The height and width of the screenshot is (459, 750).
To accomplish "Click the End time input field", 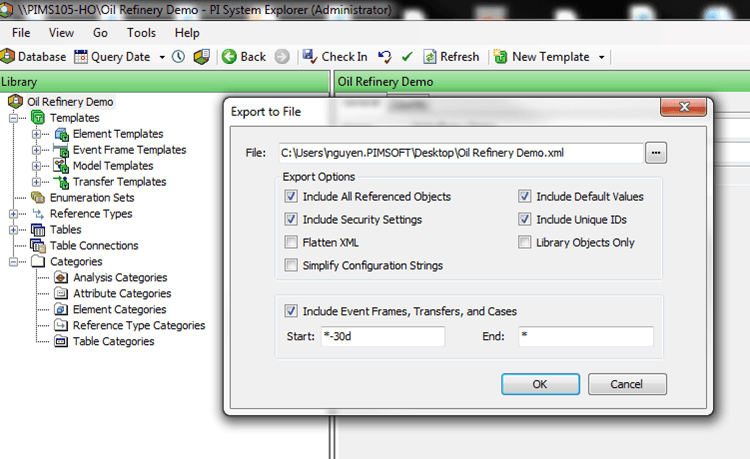I will [x=586, y=336].
